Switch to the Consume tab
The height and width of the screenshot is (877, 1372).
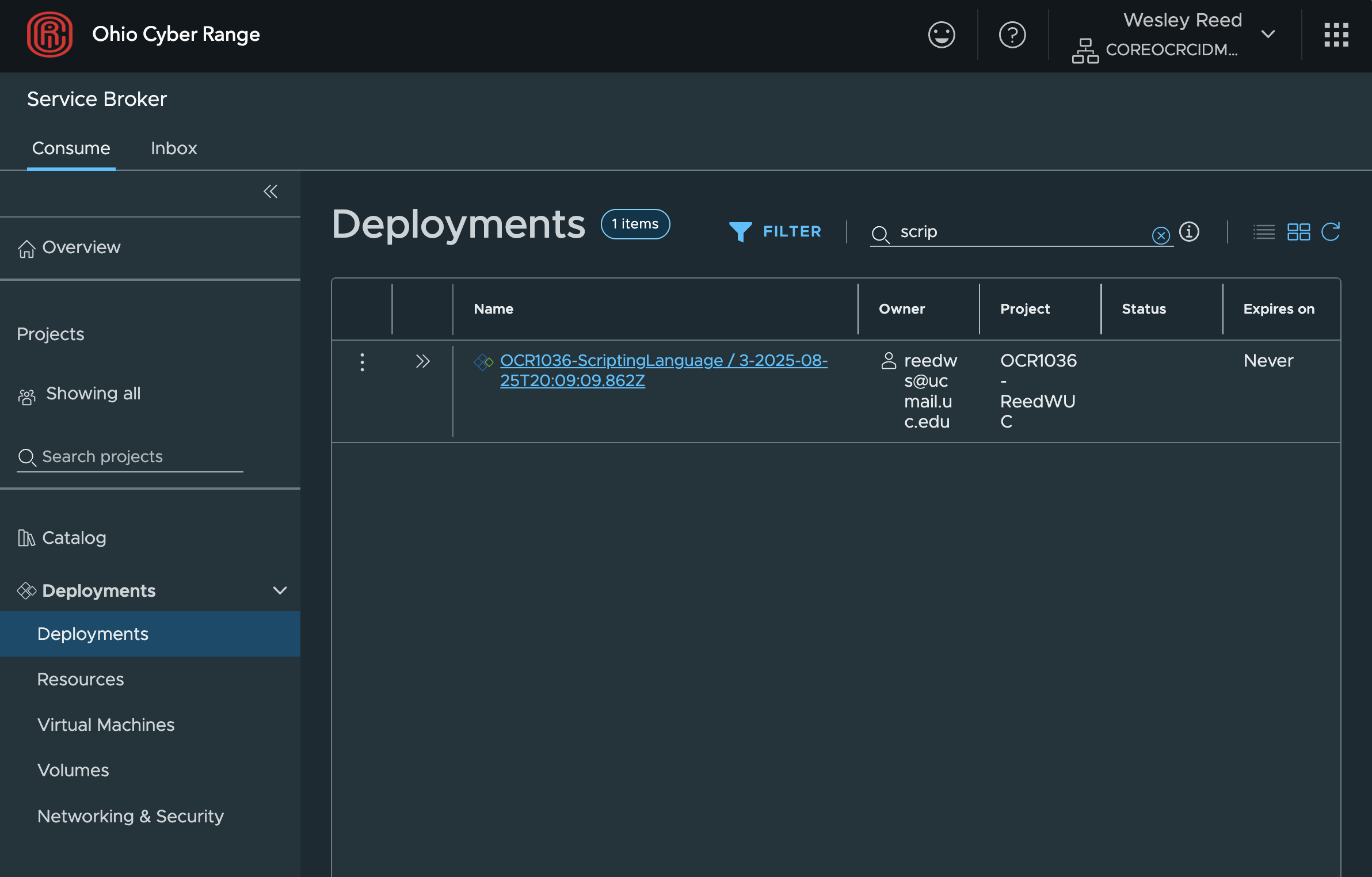[71, 148]
